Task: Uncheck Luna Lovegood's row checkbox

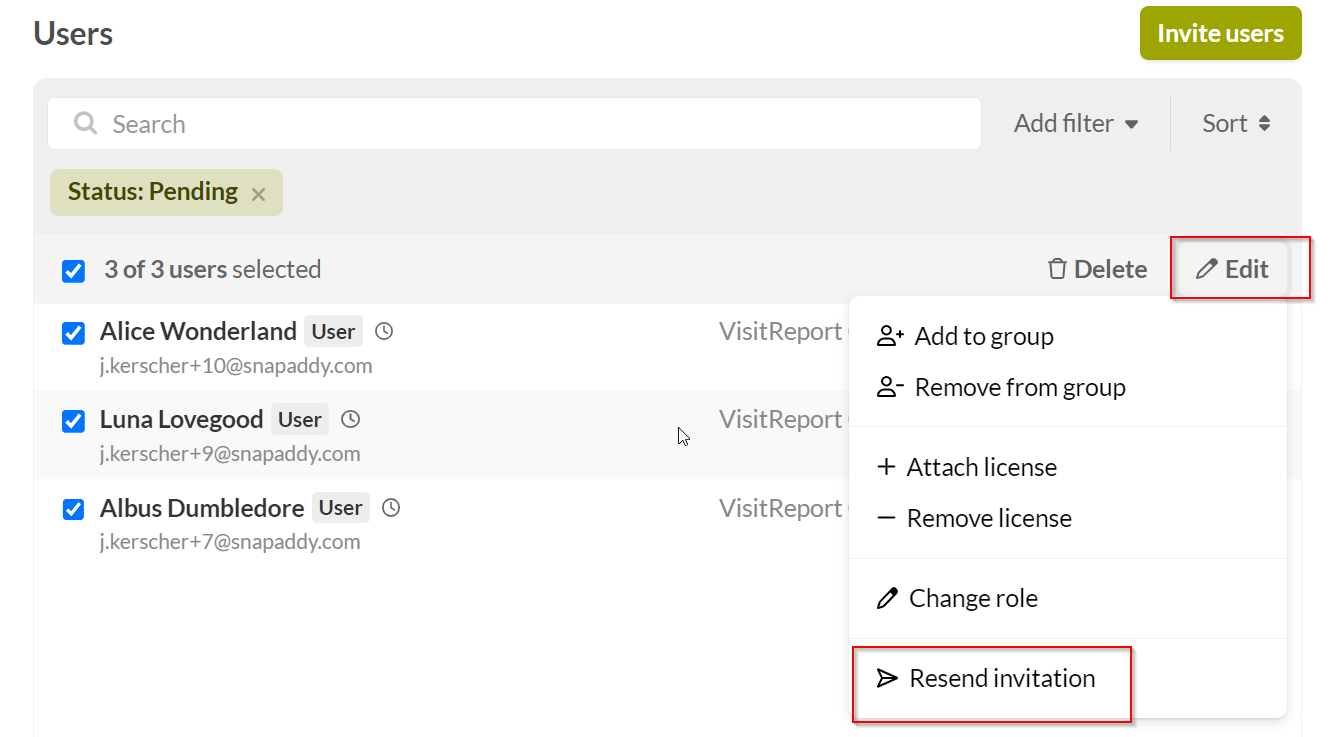Action: pyautogui.click(x=73, y=421)
